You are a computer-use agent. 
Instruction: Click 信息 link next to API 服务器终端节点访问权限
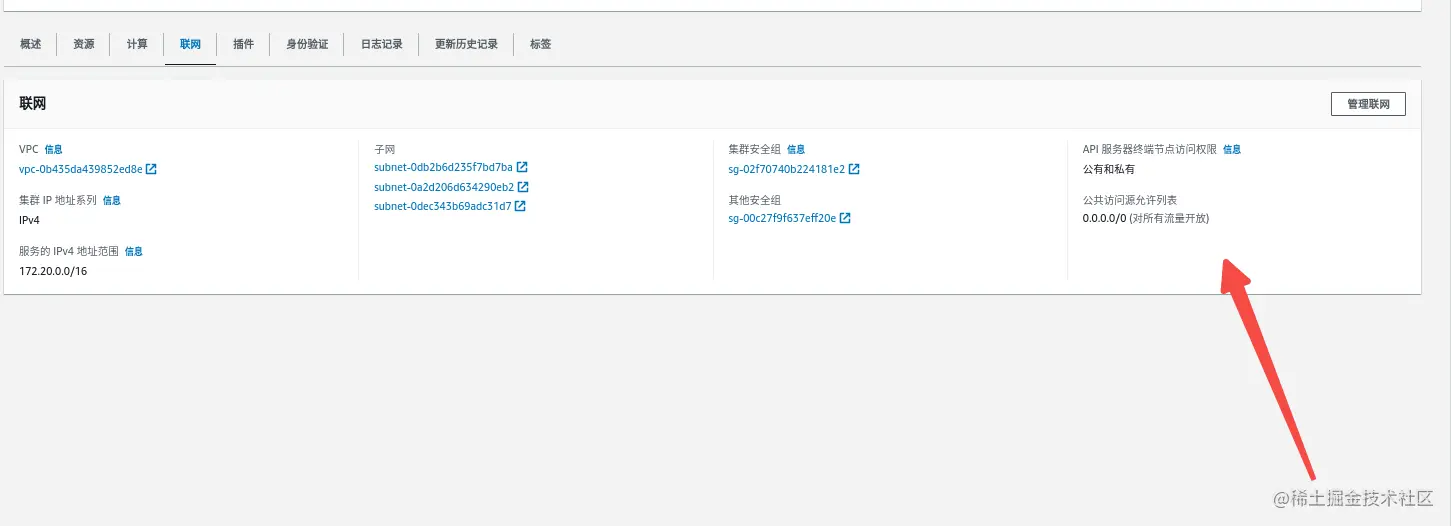click(x=1232, y=149)
